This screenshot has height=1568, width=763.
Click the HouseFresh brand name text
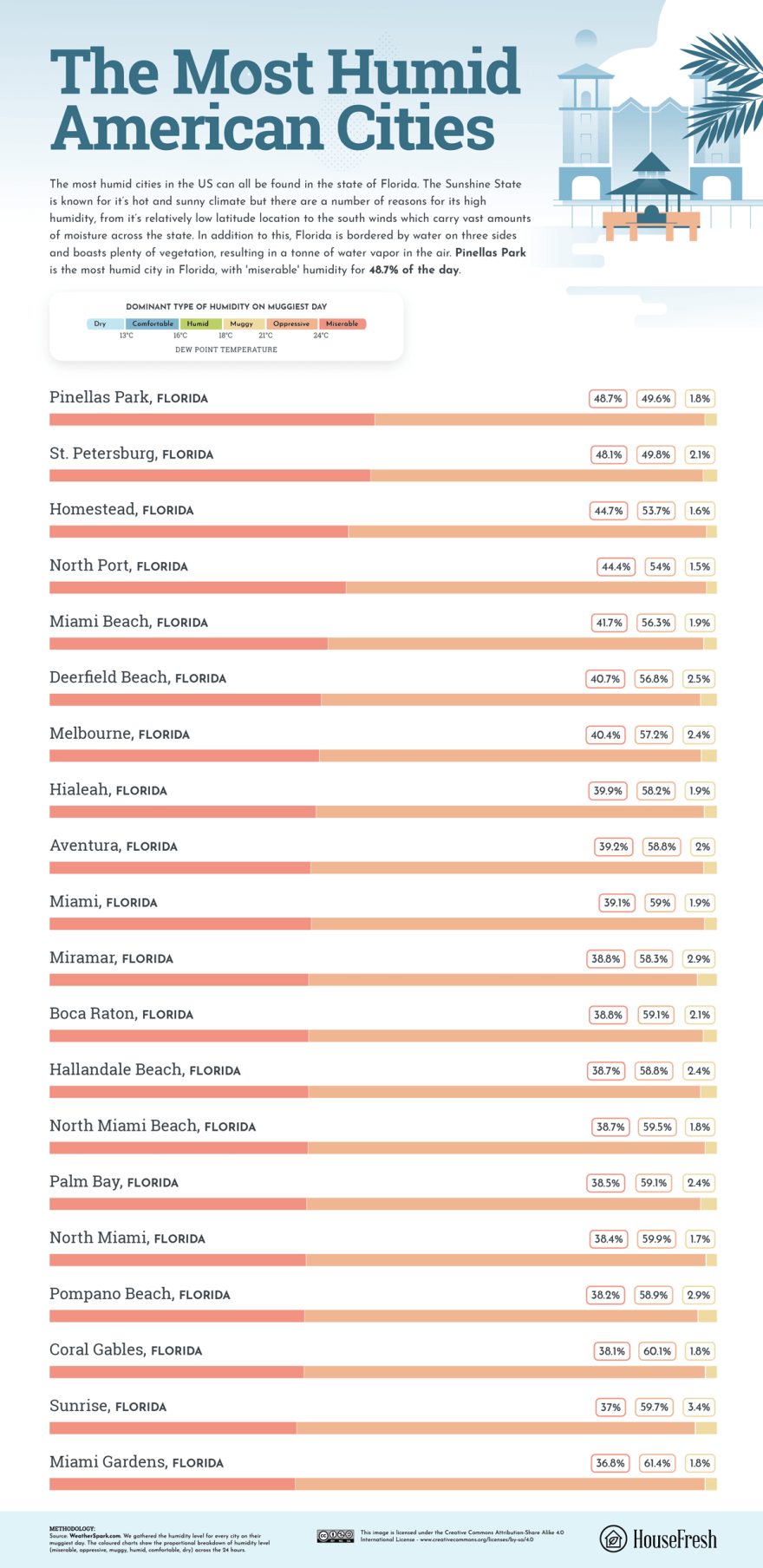675,1540
